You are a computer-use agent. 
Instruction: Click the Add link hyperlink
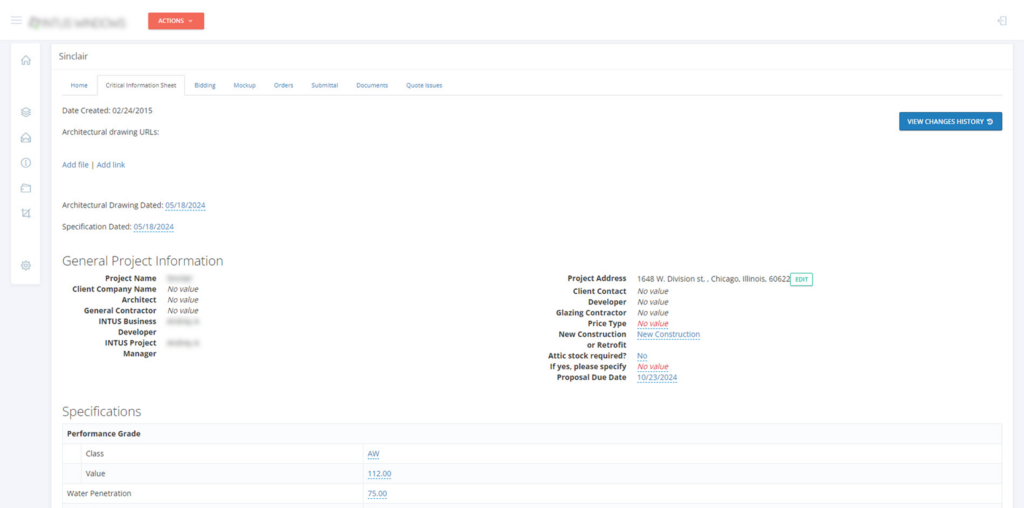pos(111,164)
